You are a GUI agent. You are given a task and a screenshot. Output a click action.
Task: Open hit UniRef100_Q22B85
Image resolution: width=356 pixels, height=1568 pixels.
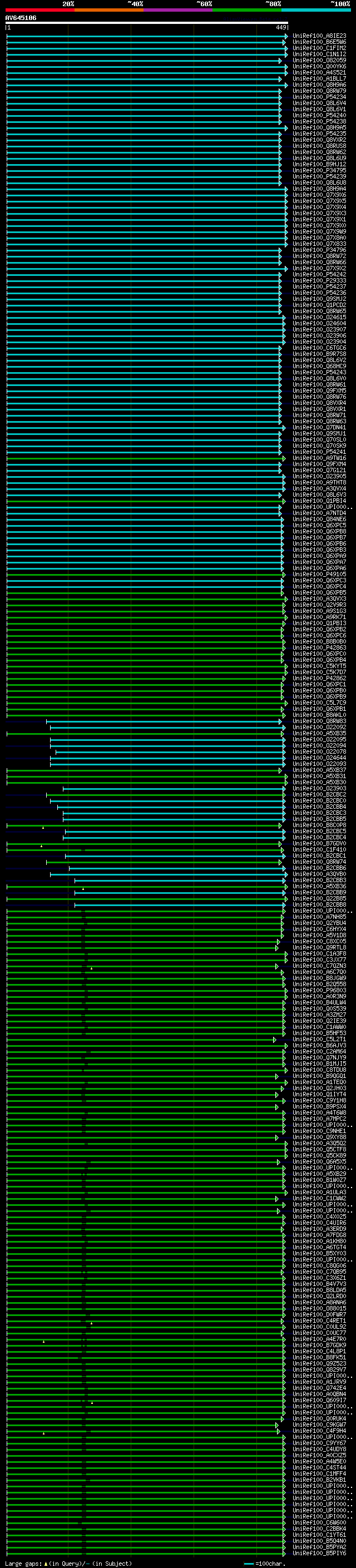[319, 898]
